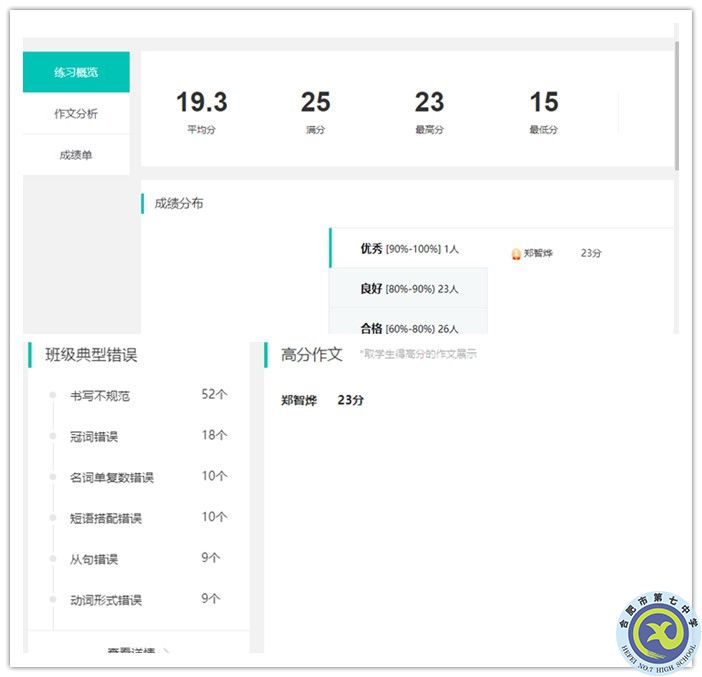Click the bullet dot beside 书写不规范
The width and height of the screenshot is (702, 677).
tap(52, 396)
